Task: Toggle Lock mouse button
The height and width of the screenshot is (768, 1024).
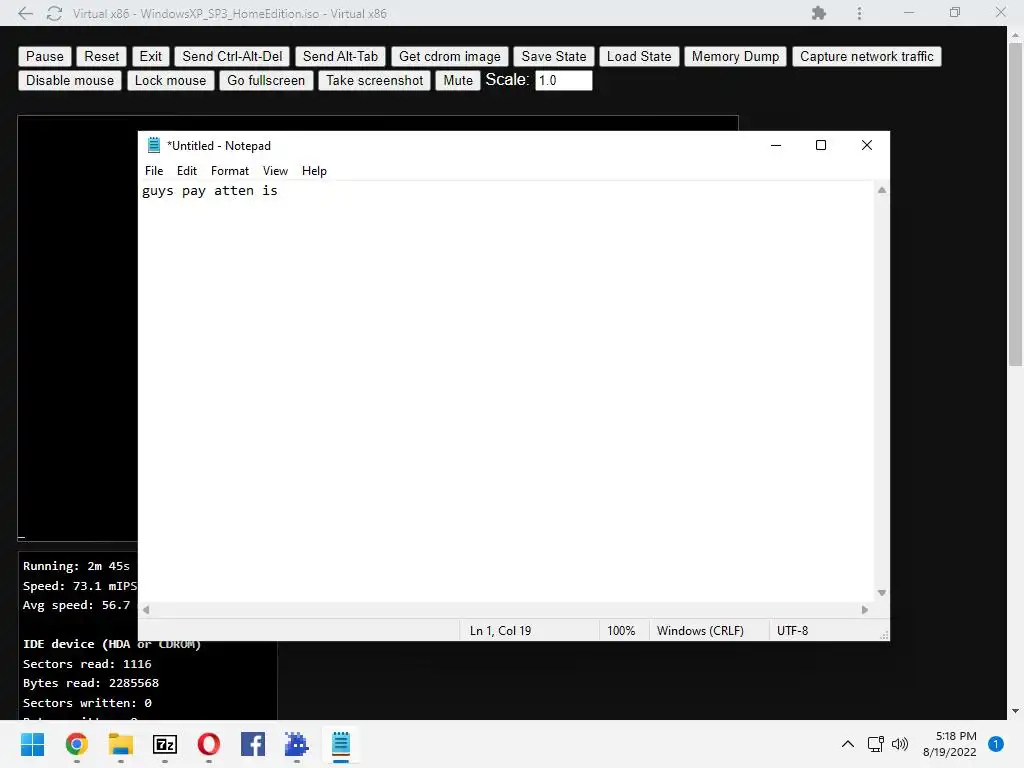Action: [x=170, y=80]
